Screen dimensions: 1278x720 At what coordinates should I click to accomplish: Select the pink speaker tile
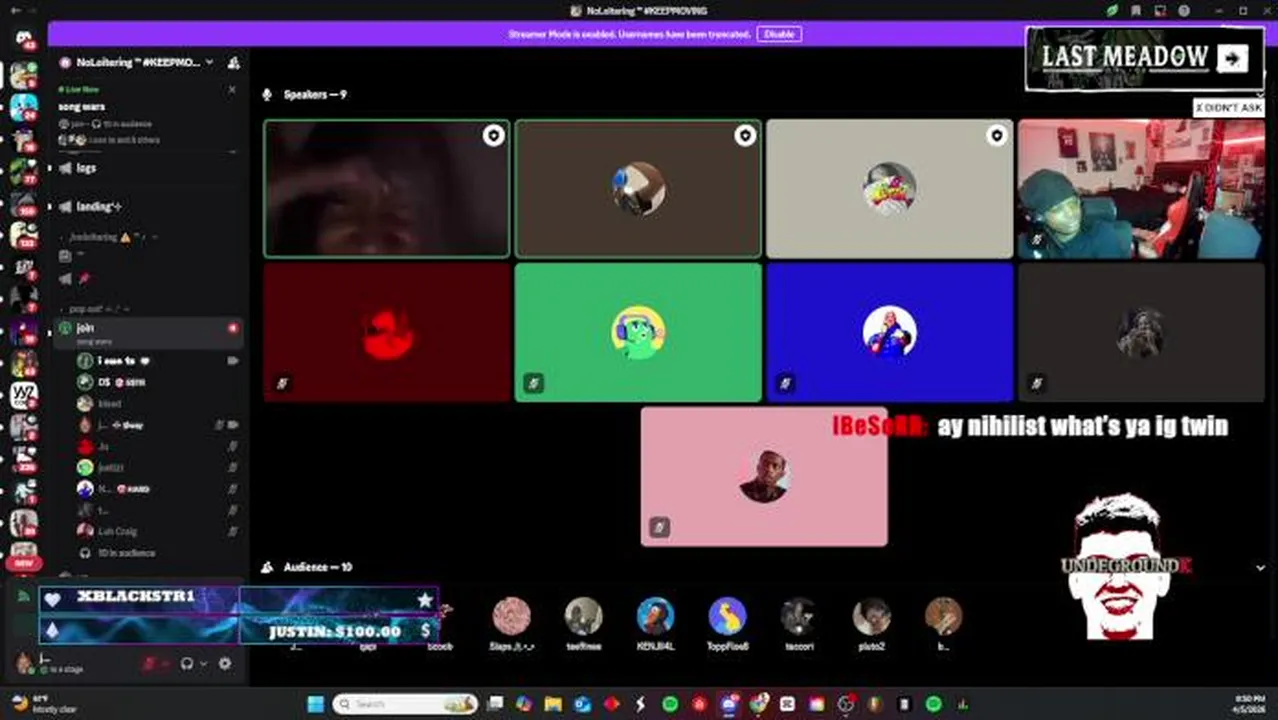coord(764,476)
